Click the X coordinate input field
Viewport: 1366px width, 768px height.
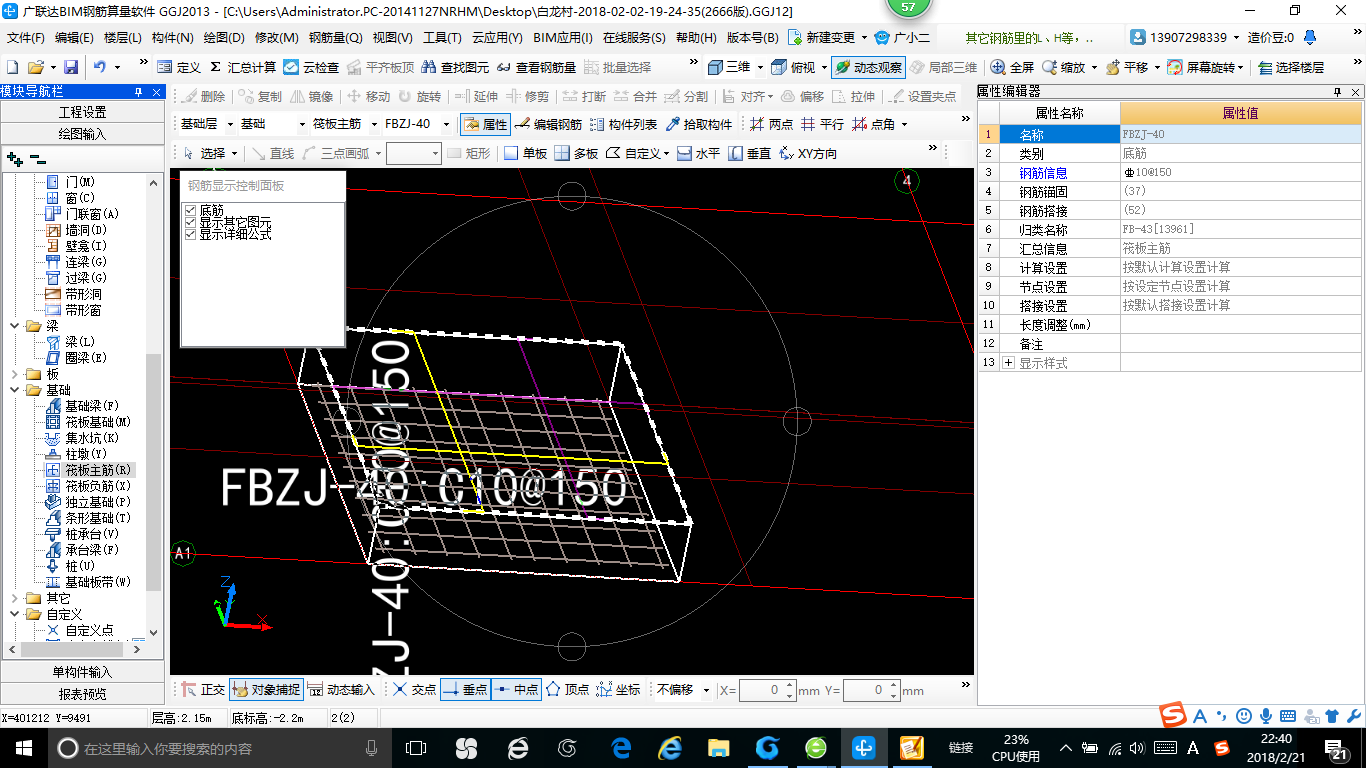(762, 690)
